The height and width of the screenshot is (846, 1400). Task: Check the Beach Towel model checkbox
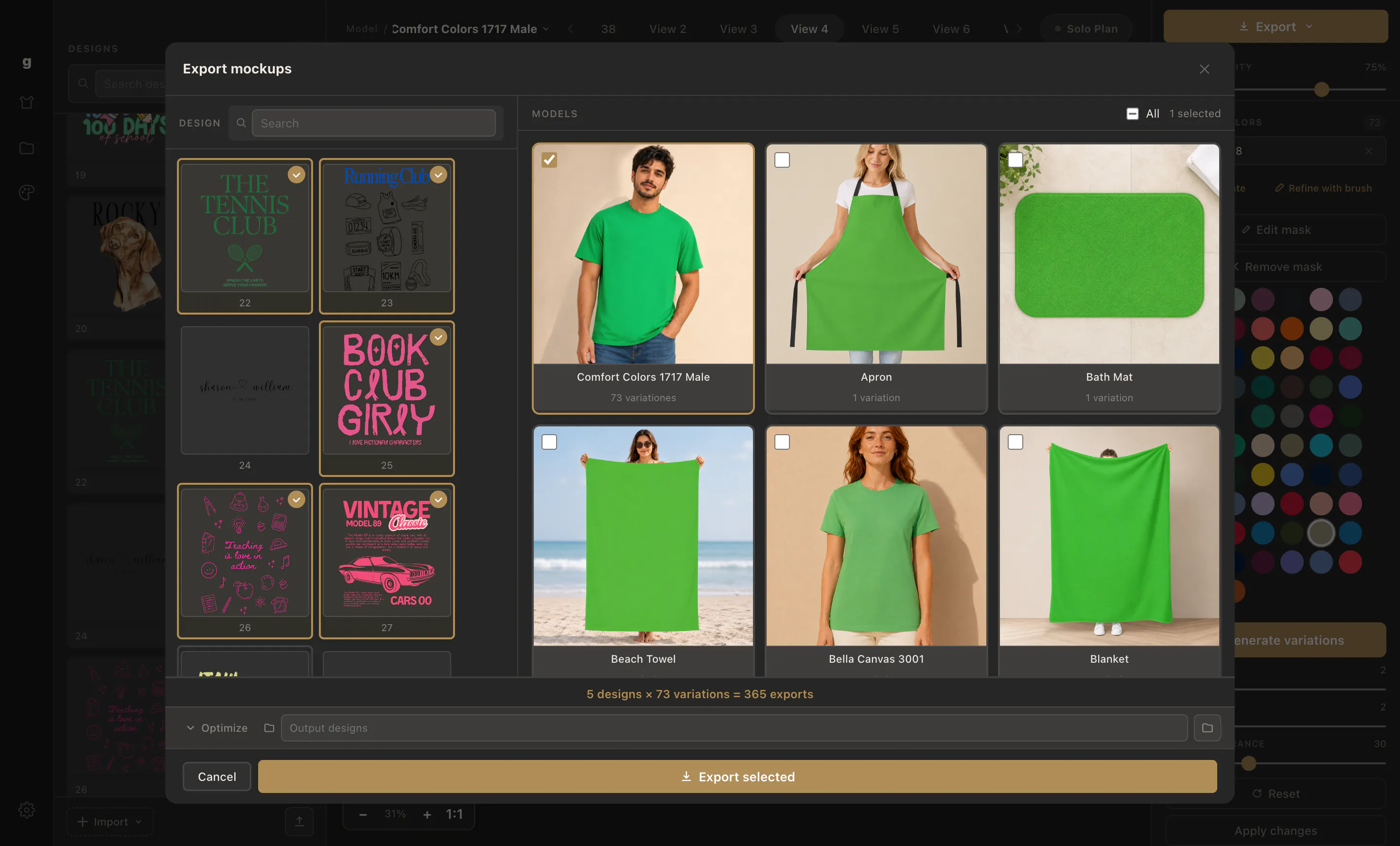[549, 441]
